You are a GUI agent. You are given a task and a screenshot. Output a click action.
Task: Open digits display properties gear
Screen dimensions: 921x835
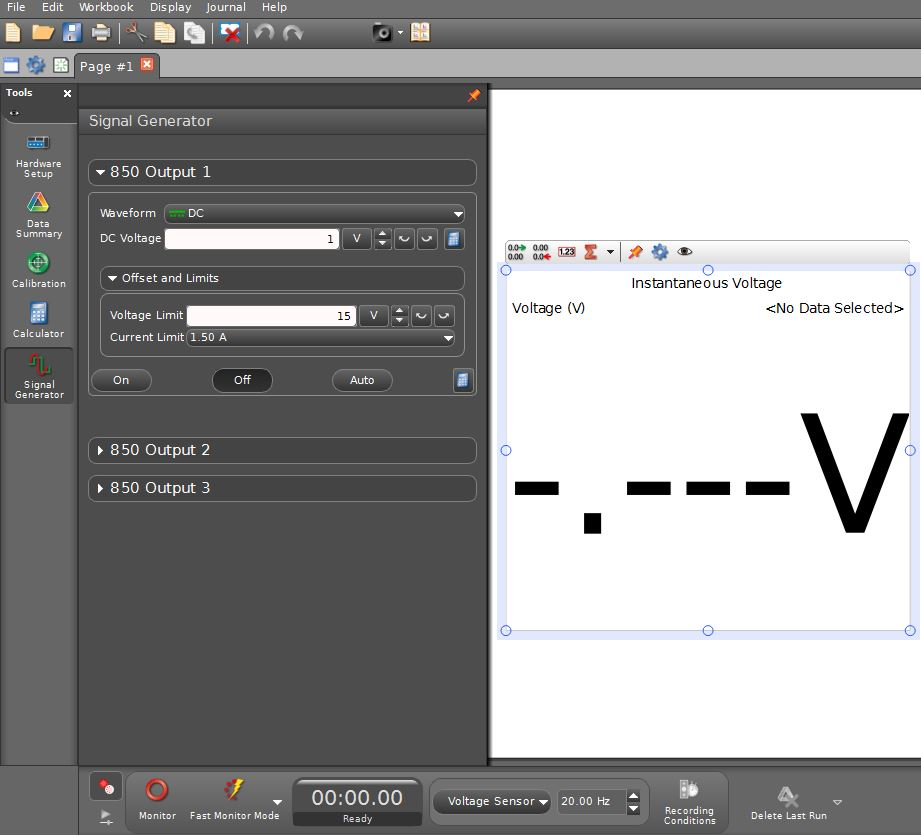tap(659, 252)
